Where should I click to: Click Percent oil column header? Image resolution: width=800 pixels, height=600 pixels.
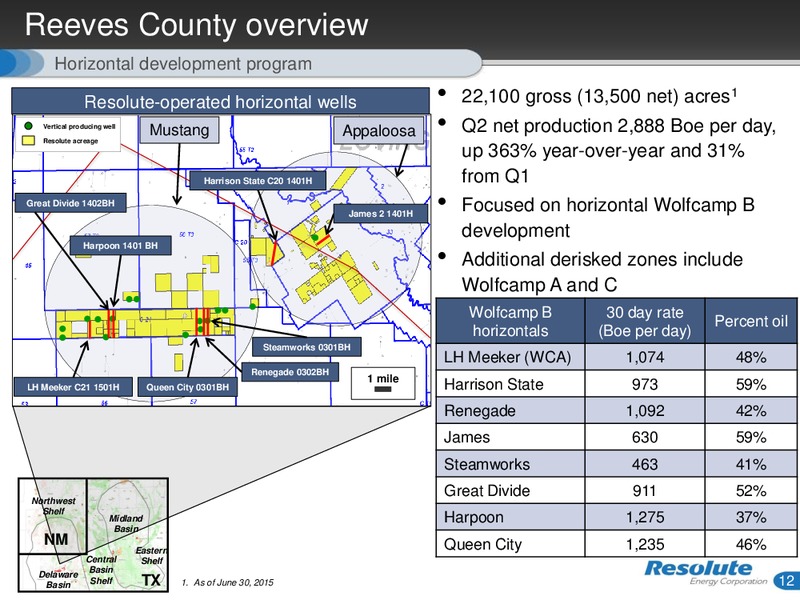coord(751,321)
